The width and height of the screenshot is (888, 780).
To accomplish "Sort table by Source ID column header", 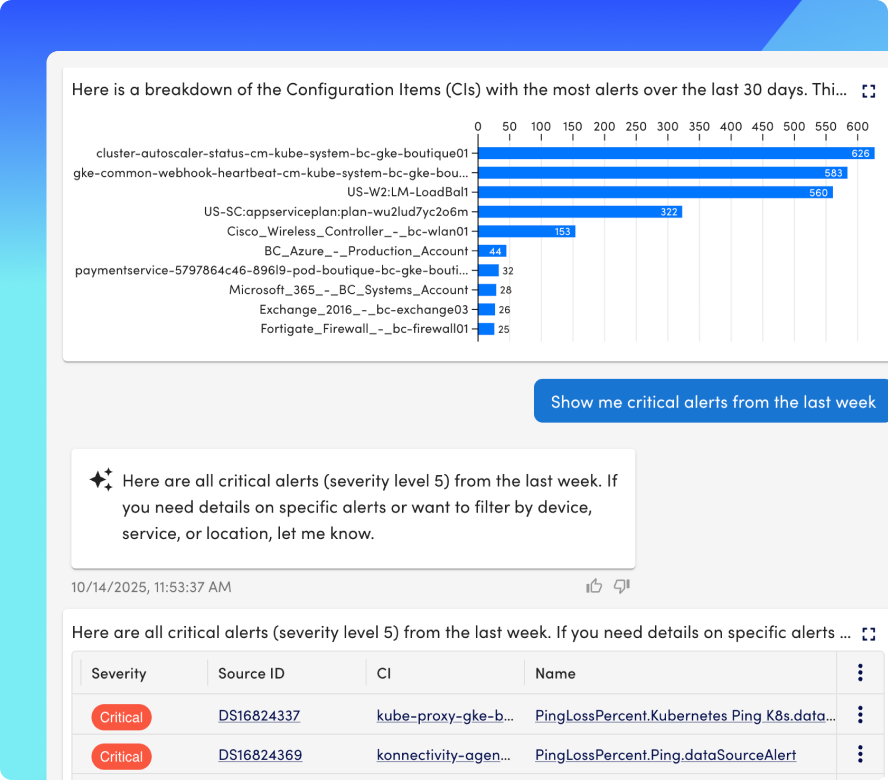I will pos(251,674).
